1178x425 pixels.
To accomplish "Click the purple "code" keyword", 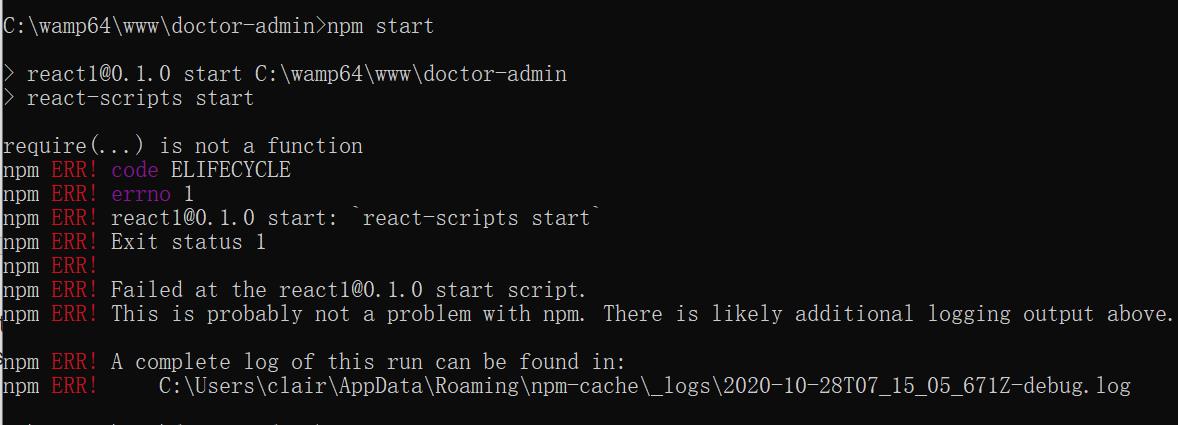I will 135,170.
